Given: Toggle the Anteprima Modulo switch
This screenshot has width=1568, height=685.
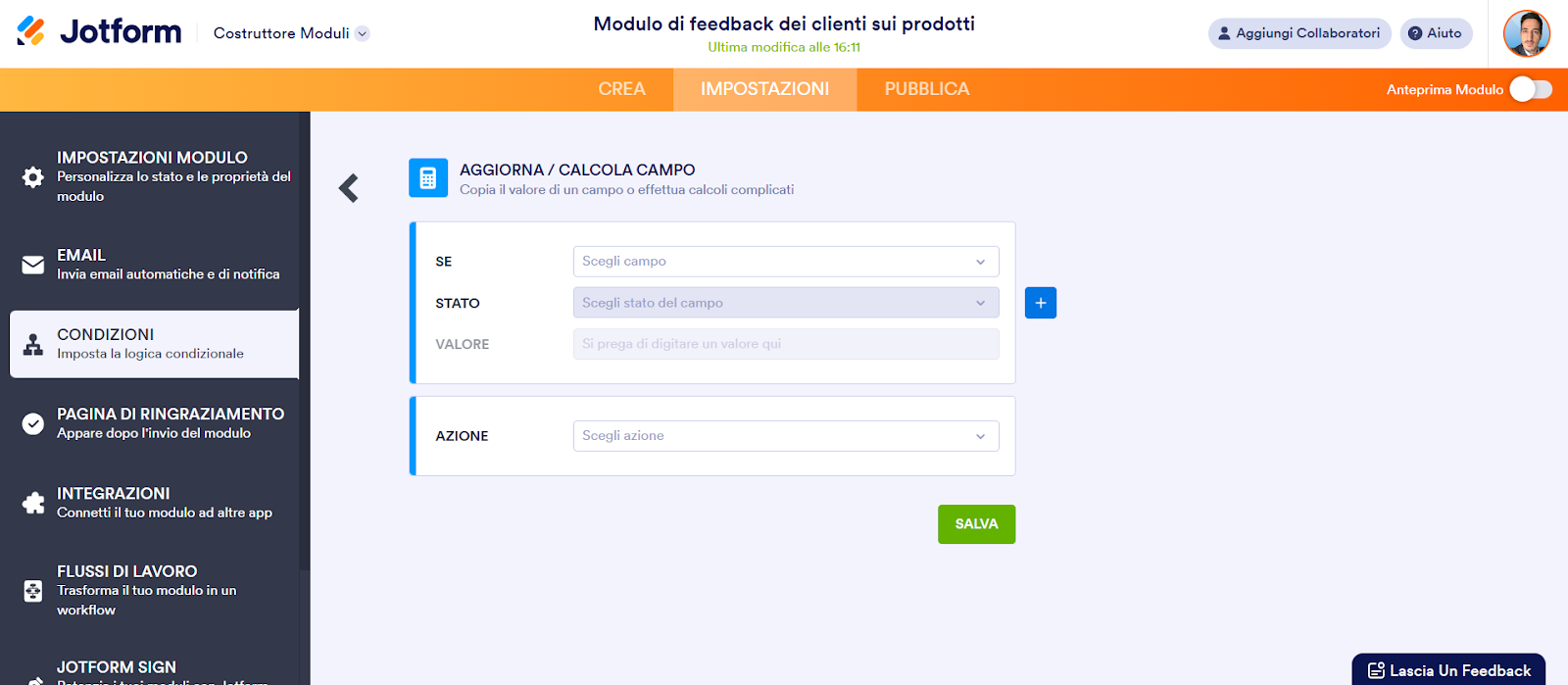Looking at the screenshot, I should tap(1531, 89).
